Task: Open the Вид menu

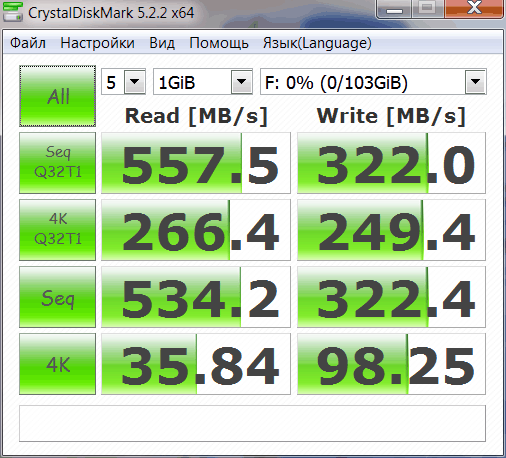Action: tap(162, 43)
